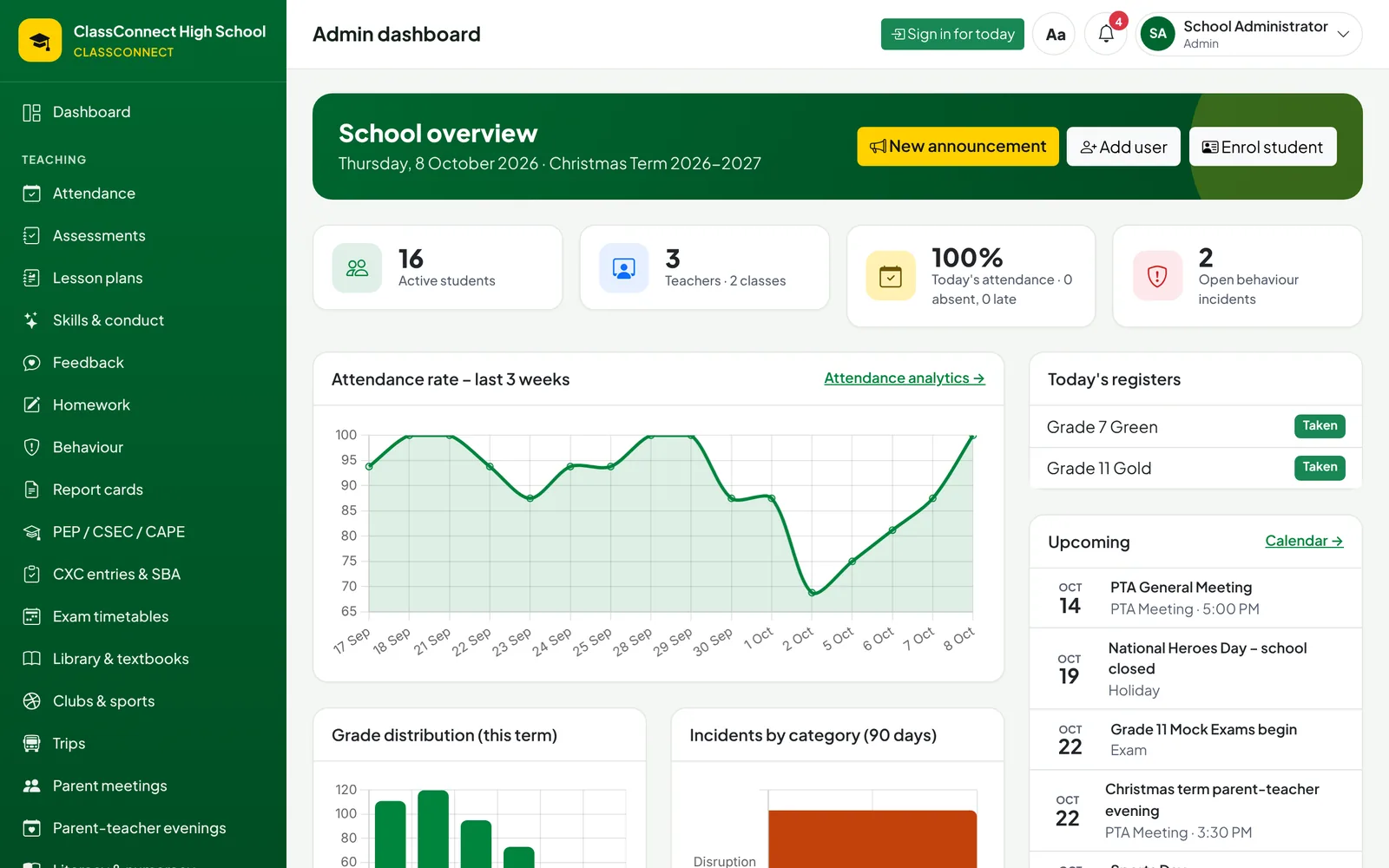The height and width of the screenshot is (868, 1389).
Task: Click the Feedback speech bubble icon
Action: (x=32, y=363)
